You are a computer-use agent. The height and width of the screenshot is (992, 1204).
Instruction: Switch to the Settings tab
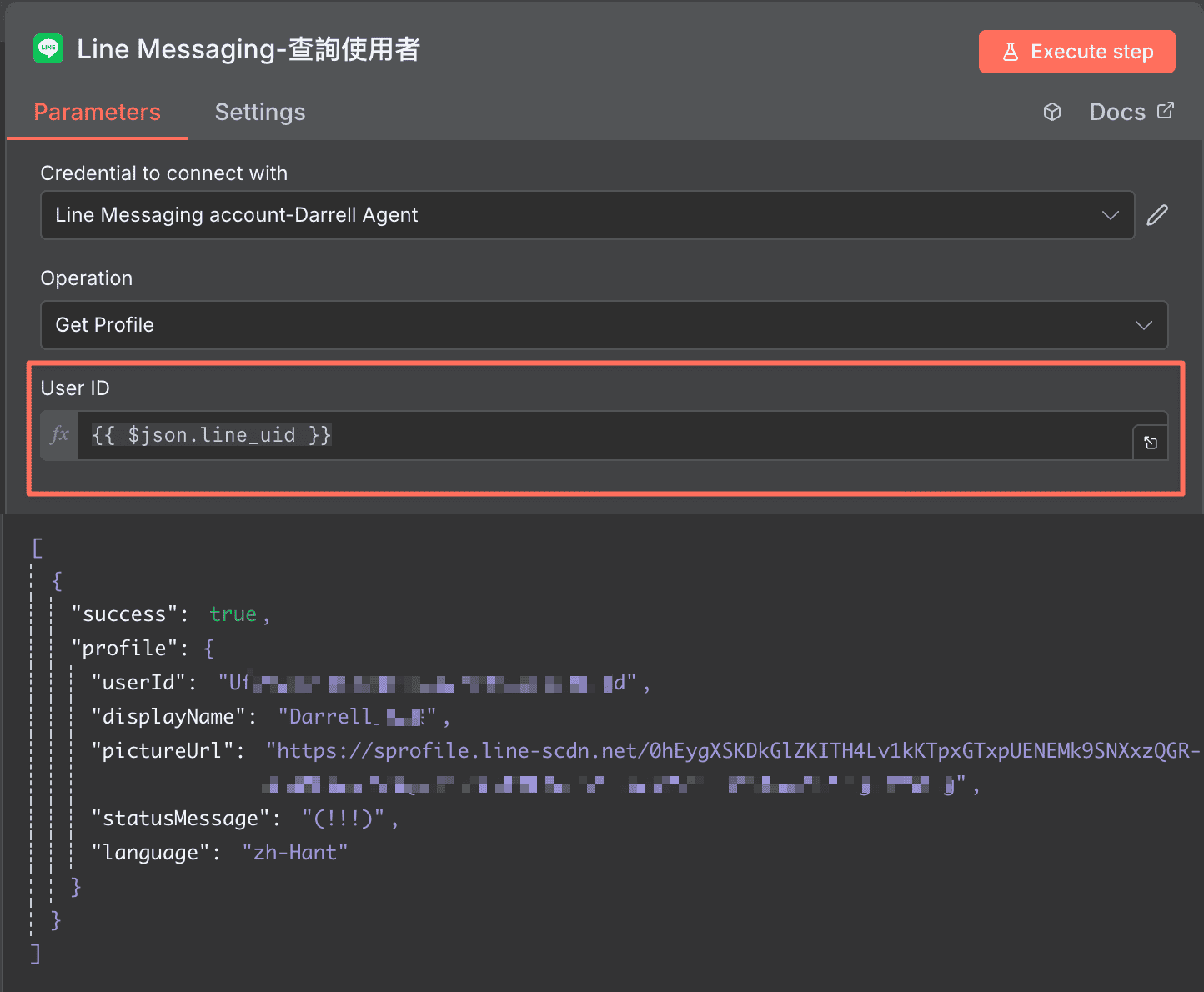click(x=259, y=112)
